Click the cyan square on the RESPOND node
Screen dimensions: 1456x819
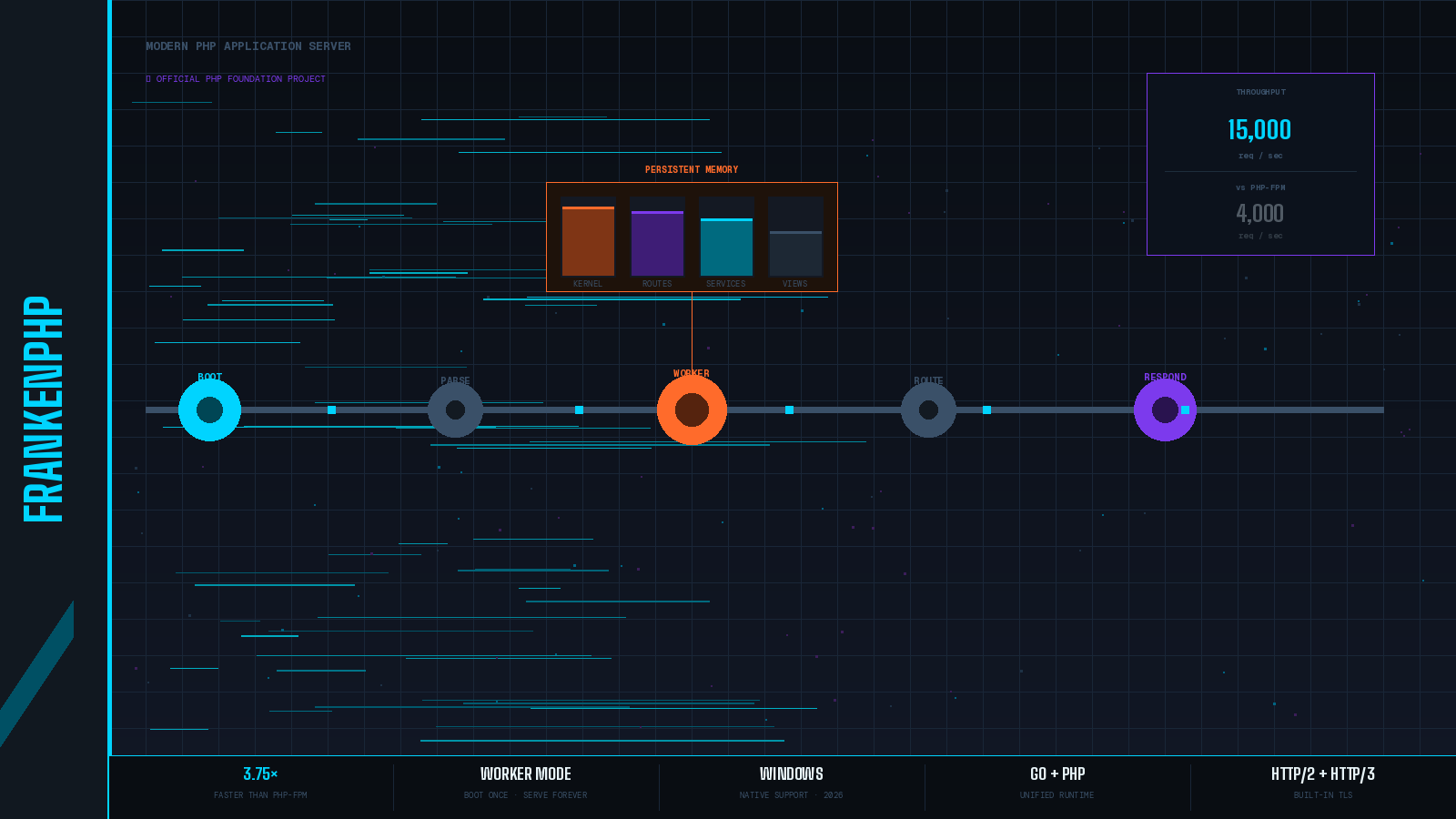[x=1185, y=409]
